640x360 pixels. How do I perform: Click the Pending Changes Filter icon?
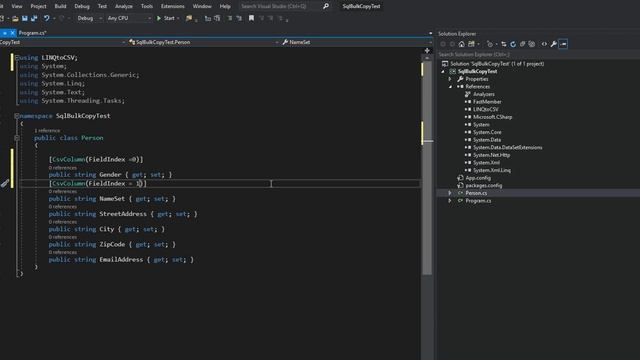pos(490,44)
